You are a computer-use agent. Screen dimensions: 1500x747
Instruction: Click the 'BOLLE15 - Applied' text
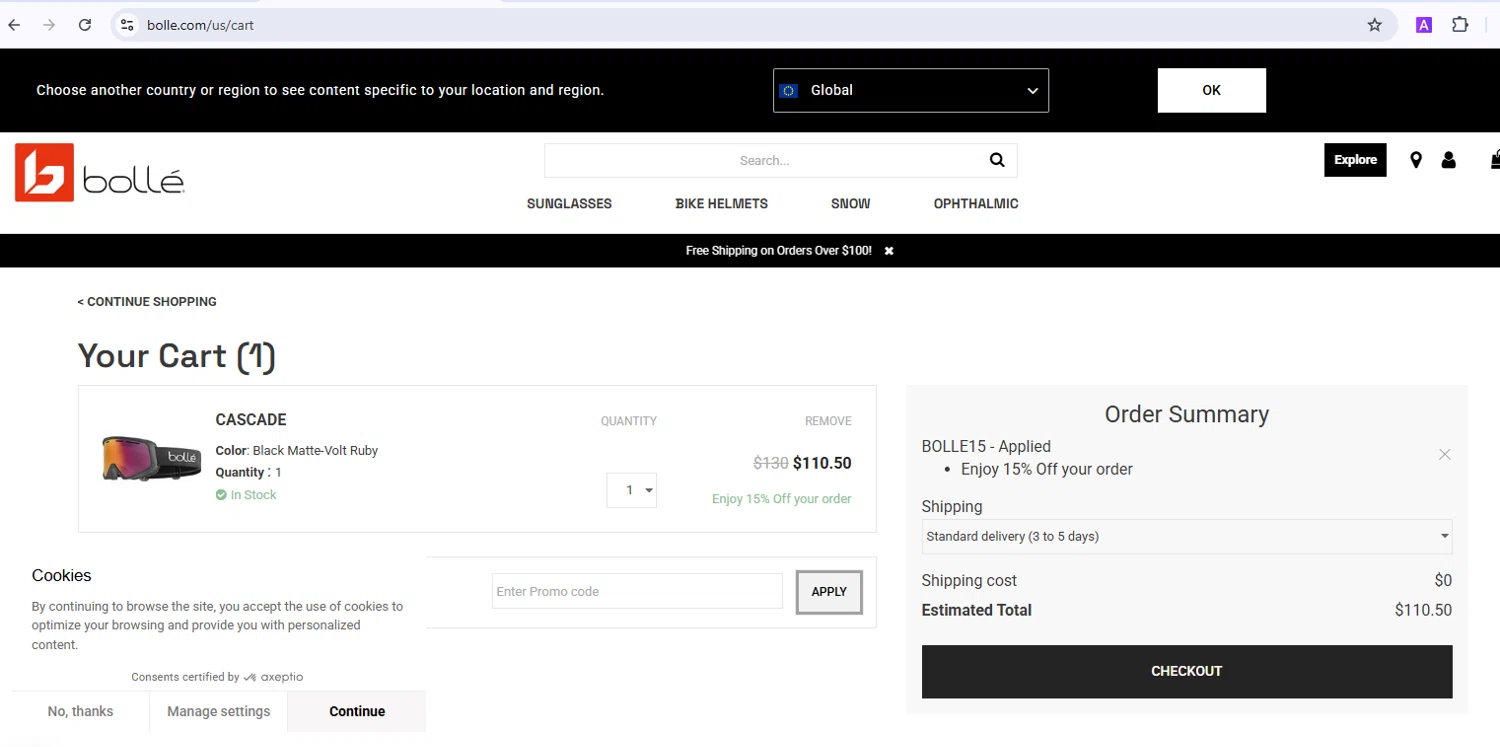pos(986,447)
